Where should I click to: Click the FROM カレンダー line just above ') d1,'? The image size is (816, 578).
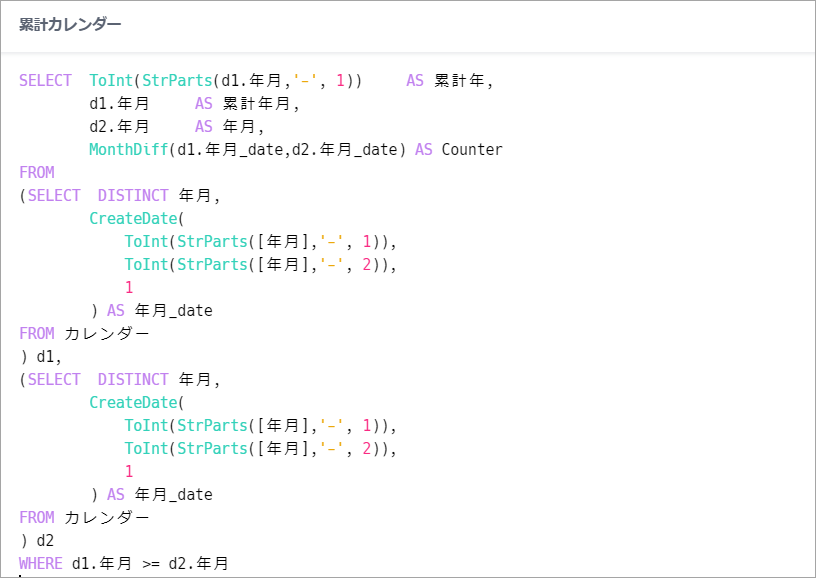point(84,333)
